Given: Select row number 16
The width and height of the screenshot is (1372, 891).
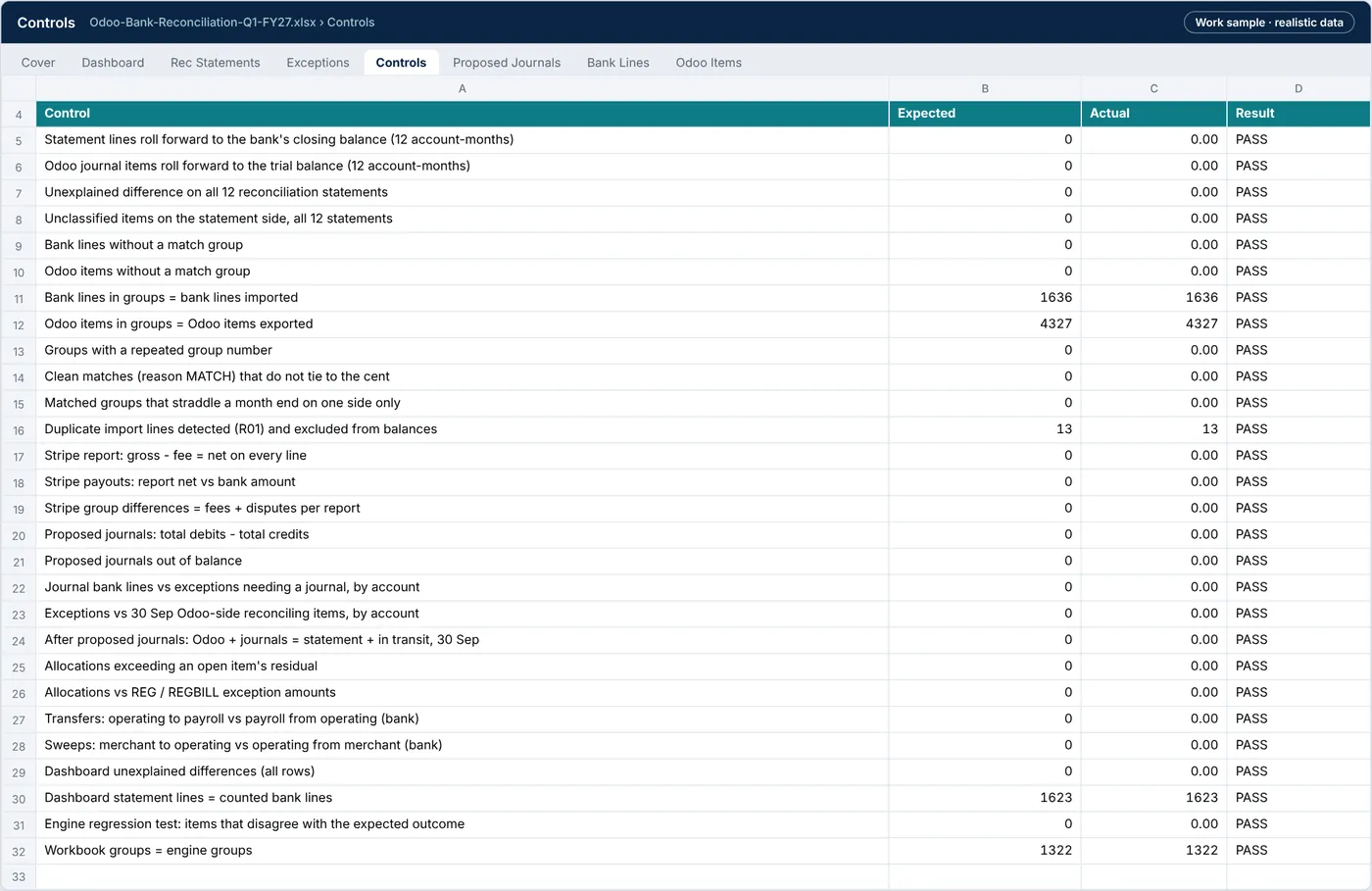Looking at the screenshot, I should pyautogui.click(x=19, y=430).
